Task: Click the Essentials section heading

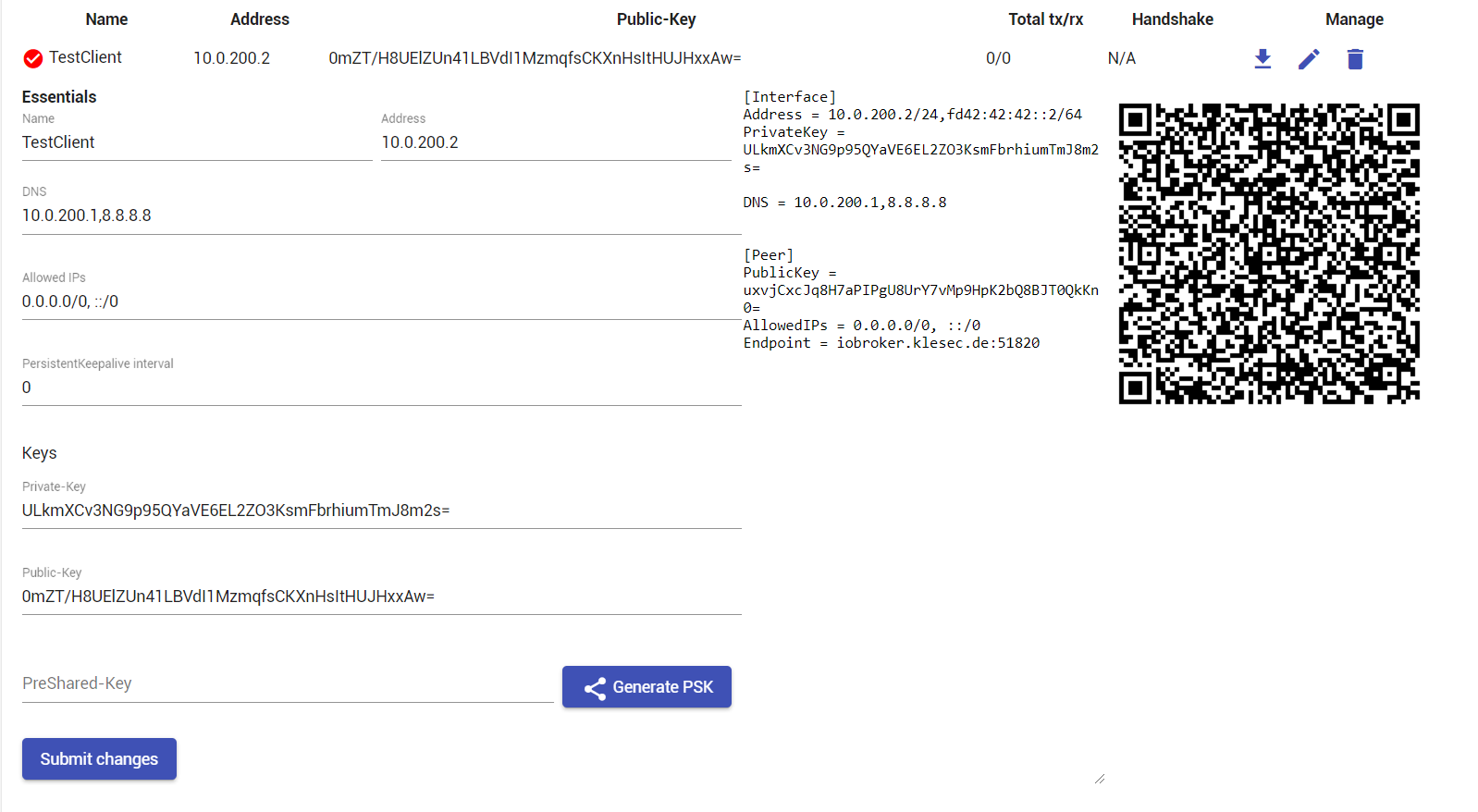Action: coord(59,97)
